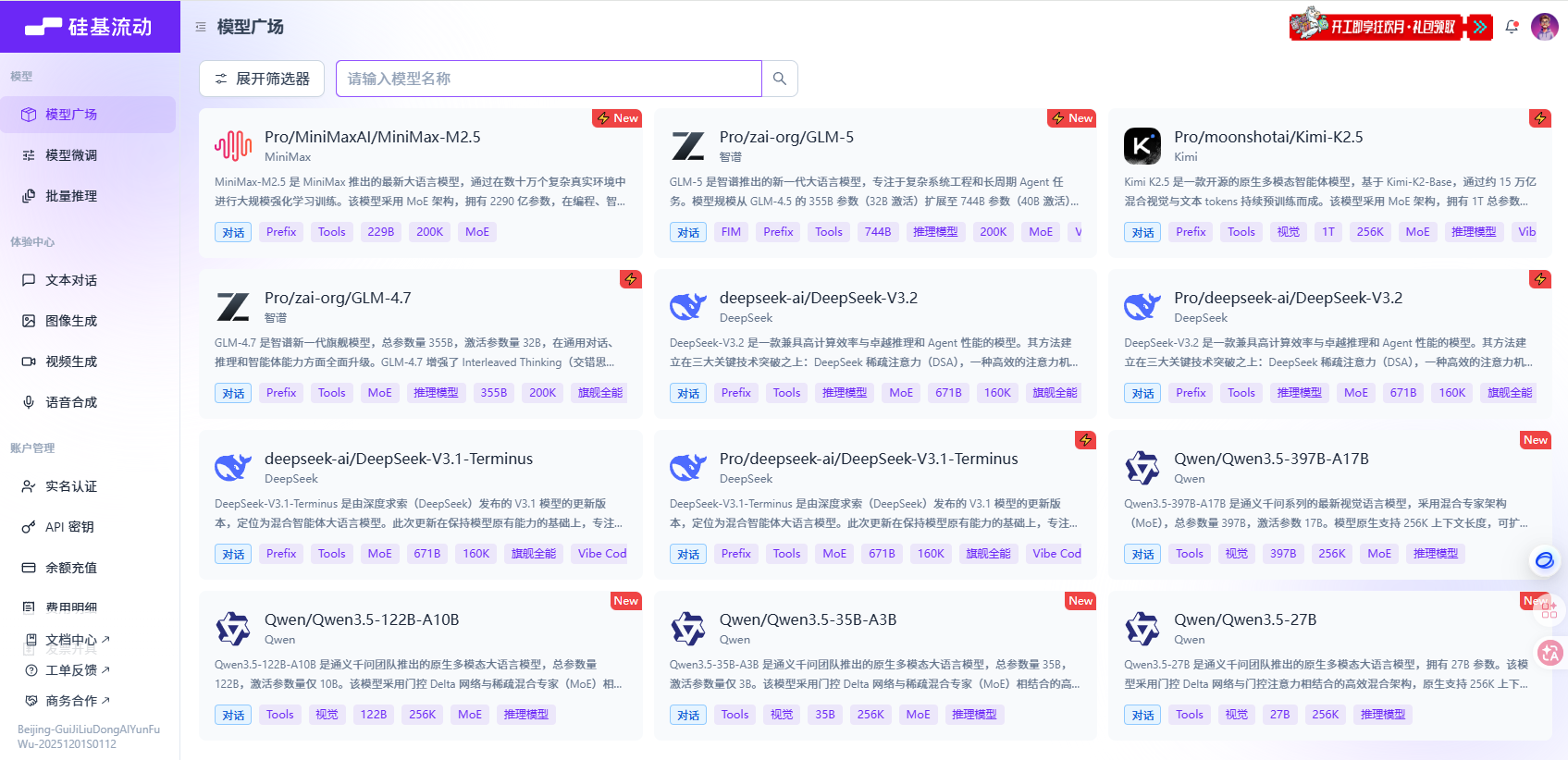The width and height of the screenshot is (1568, 760).
Task: Open Pro/moonshotai/Kimi-K2.5 model title
Action: 1268,137
